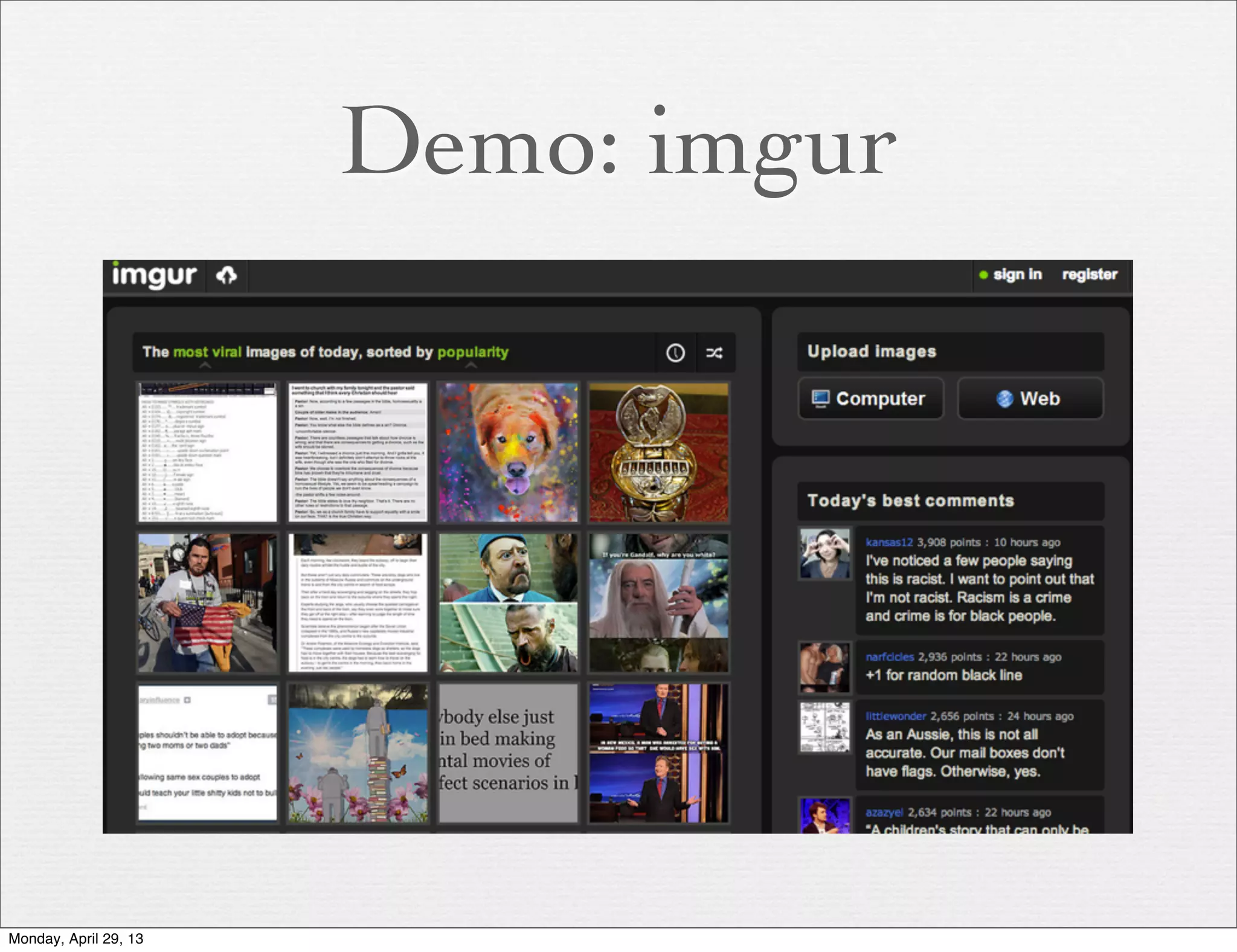Open the text article with photo thumbnail

(358, 603)
